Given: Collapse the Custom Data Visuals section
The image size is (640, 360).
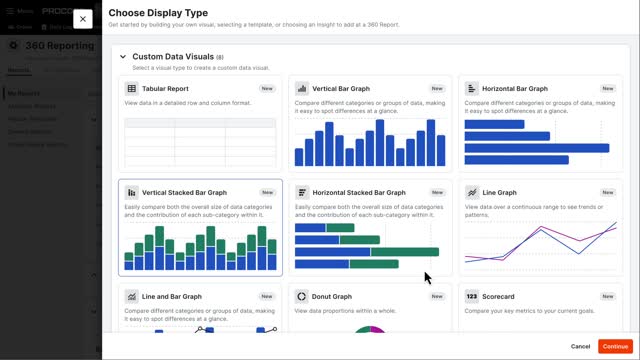Looking at the screenshot, I should click(123, 57).
